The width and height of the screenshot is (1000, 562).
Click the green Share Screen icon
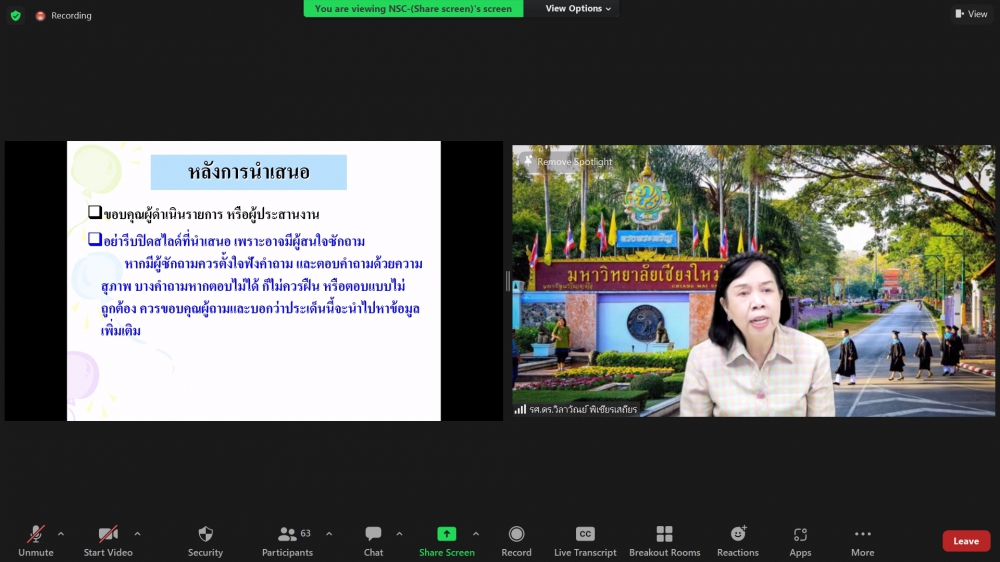[446, 534]
